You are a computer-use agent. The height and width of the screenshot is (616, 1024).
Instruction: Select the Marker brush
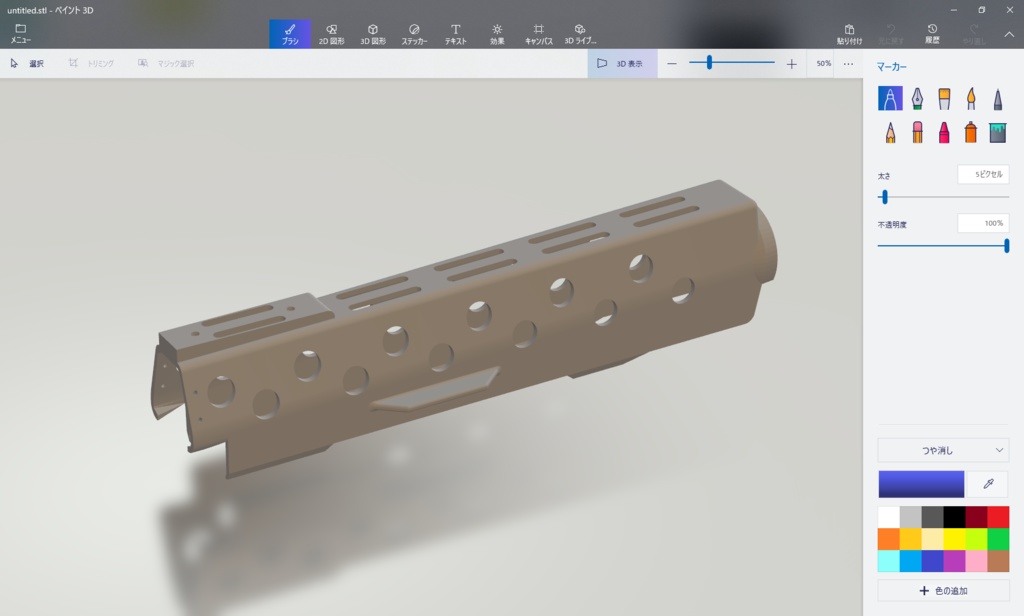click(x=890, y=98)
